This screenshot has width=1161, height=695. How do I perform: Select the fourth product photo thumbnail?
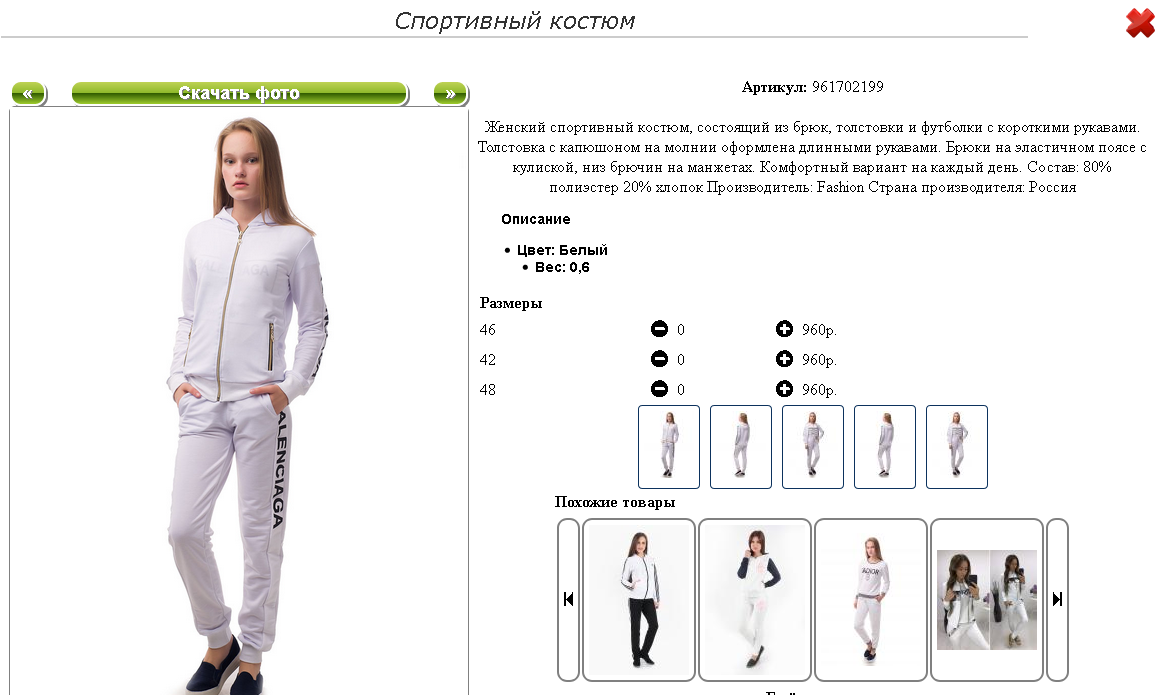pos(884,446)
